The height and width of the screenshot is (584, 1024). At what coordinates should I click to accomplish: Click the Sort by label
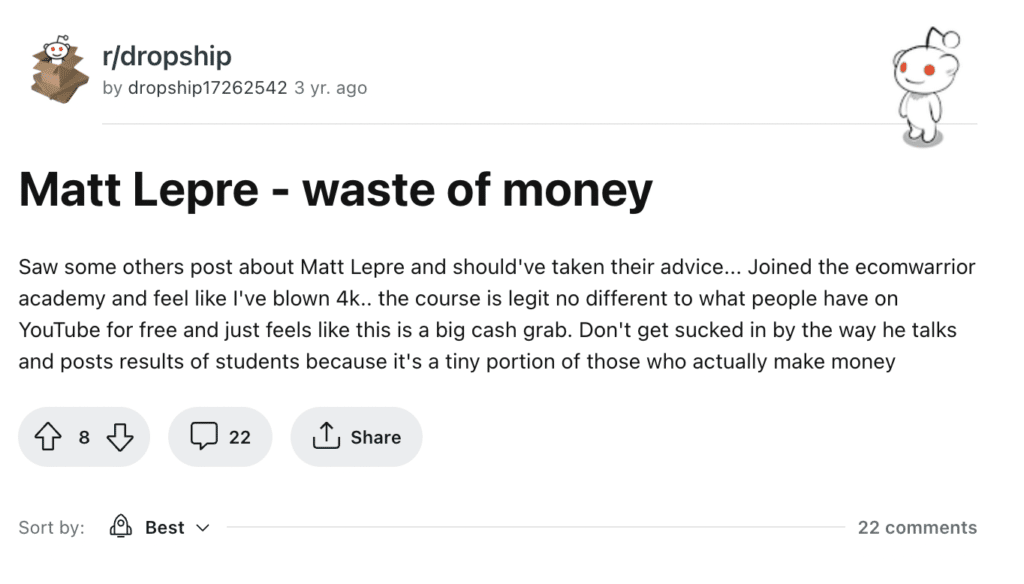51,527
